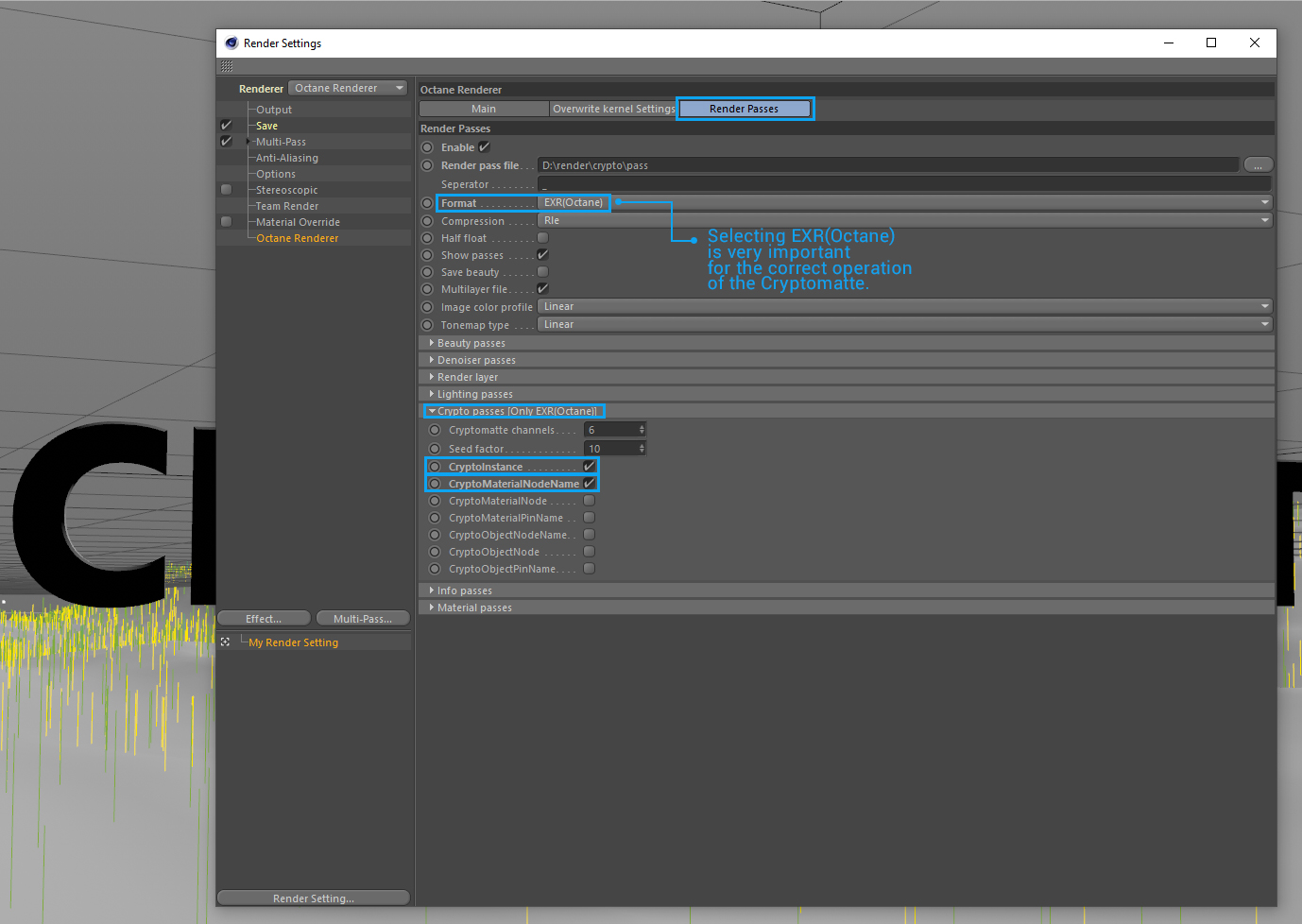Viewport: 1302px width, 924px height.
Task: Toggle the Multi-Pass checkbox in the settings list
Action: pyautogui.click(x=226, y=141)
